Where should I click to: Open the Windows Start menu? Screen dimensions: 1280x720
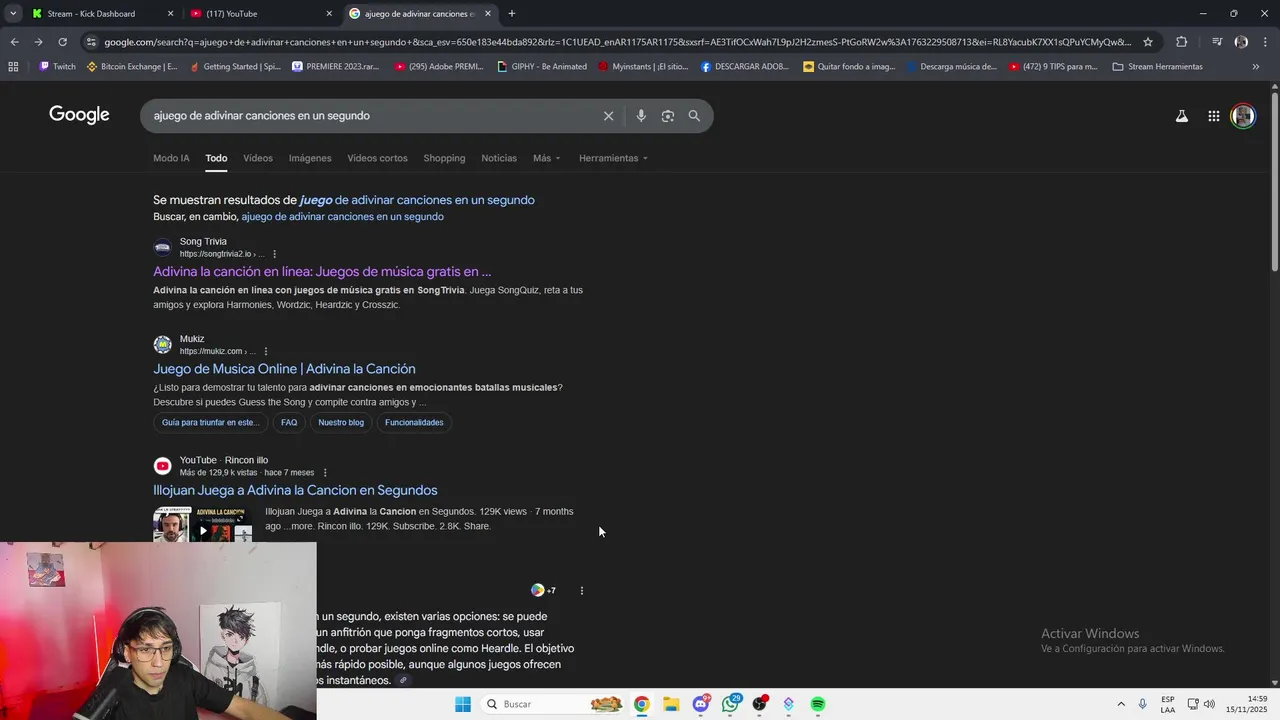[463, 704]
